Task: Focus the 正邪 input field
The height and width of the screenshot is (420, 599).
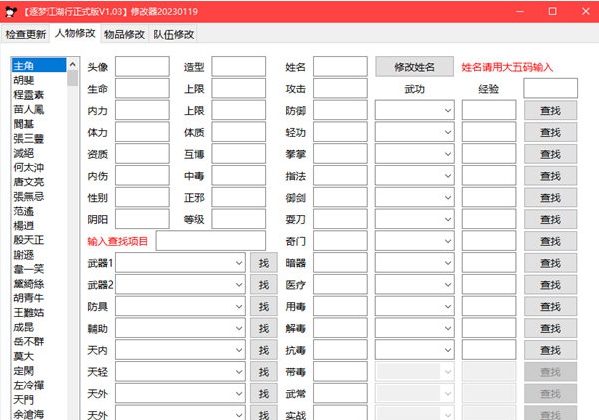Action: coord(239,198)
